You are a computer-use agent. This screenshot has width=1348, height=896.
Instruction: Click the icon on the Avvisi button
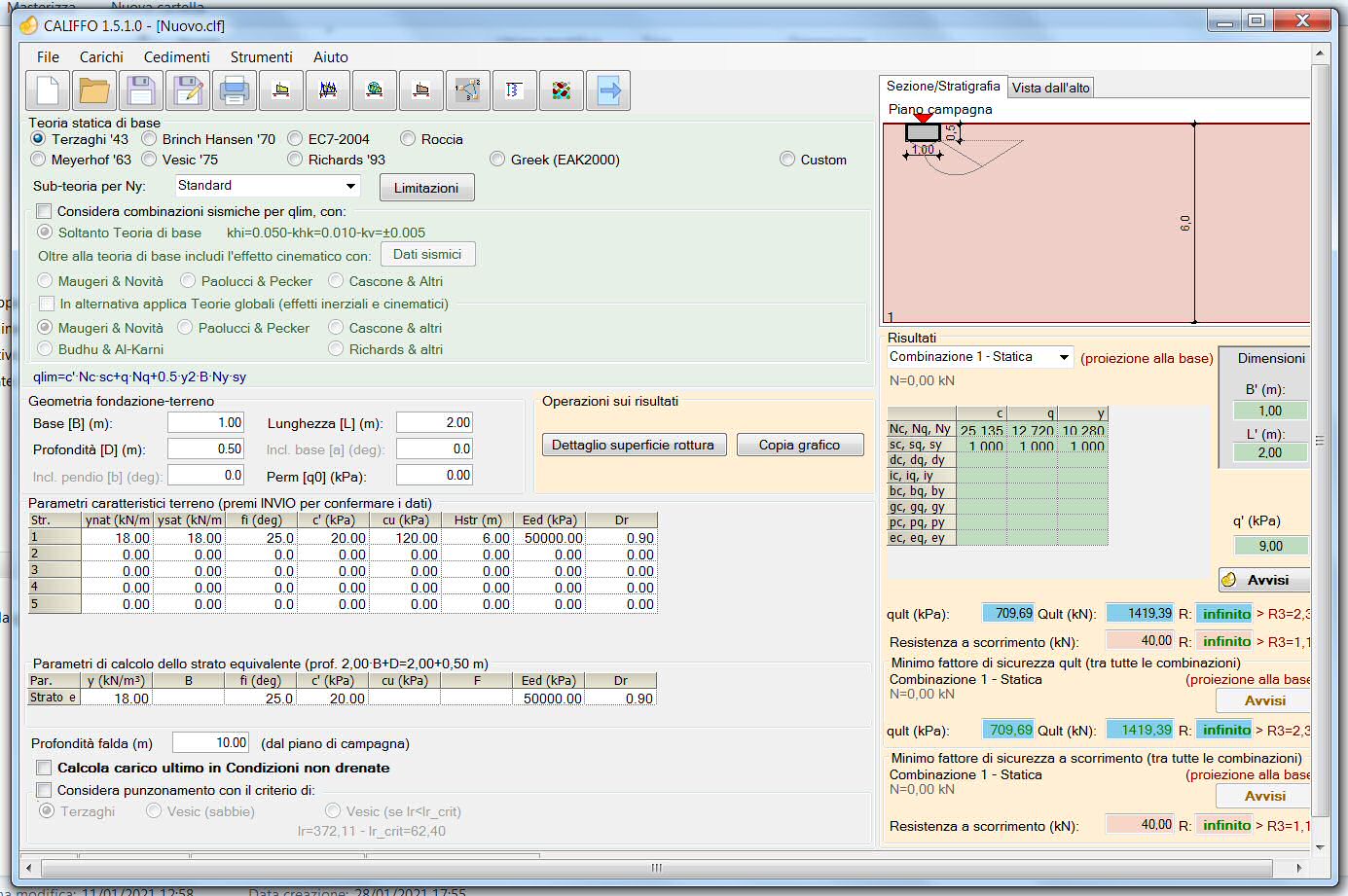(x=1229, y=580)
